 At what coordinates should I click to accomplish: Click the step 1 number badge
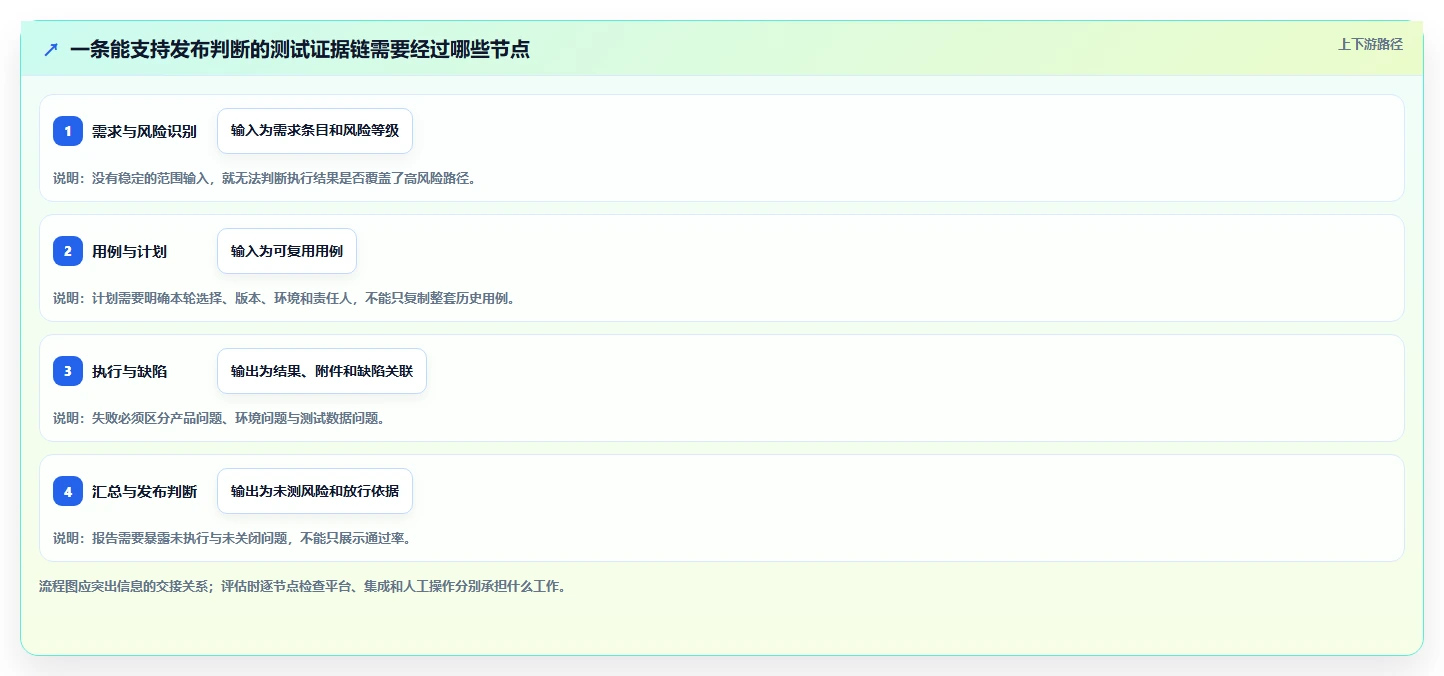coord(68,131)
